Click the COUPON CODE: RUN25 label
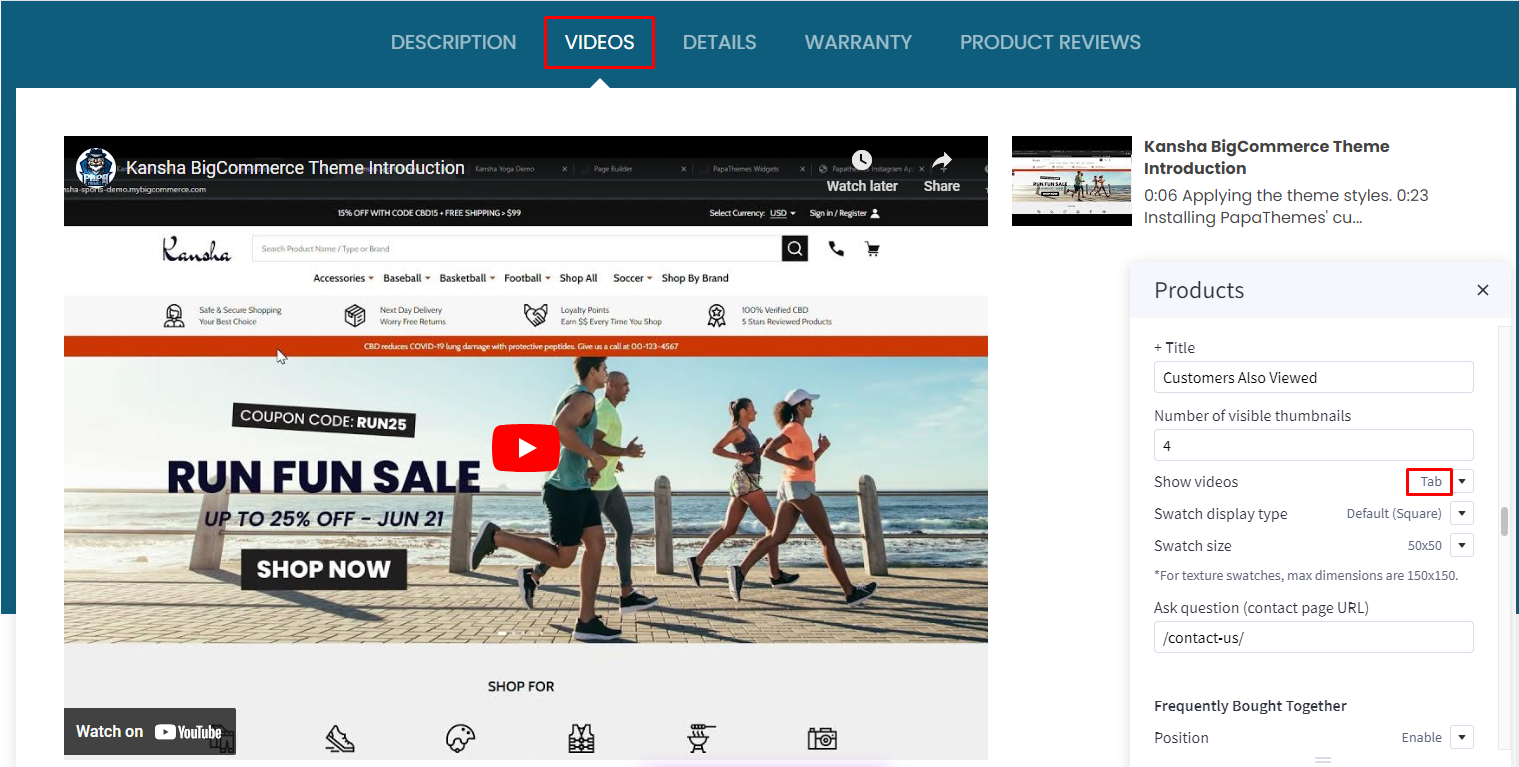 pos(323,421)
